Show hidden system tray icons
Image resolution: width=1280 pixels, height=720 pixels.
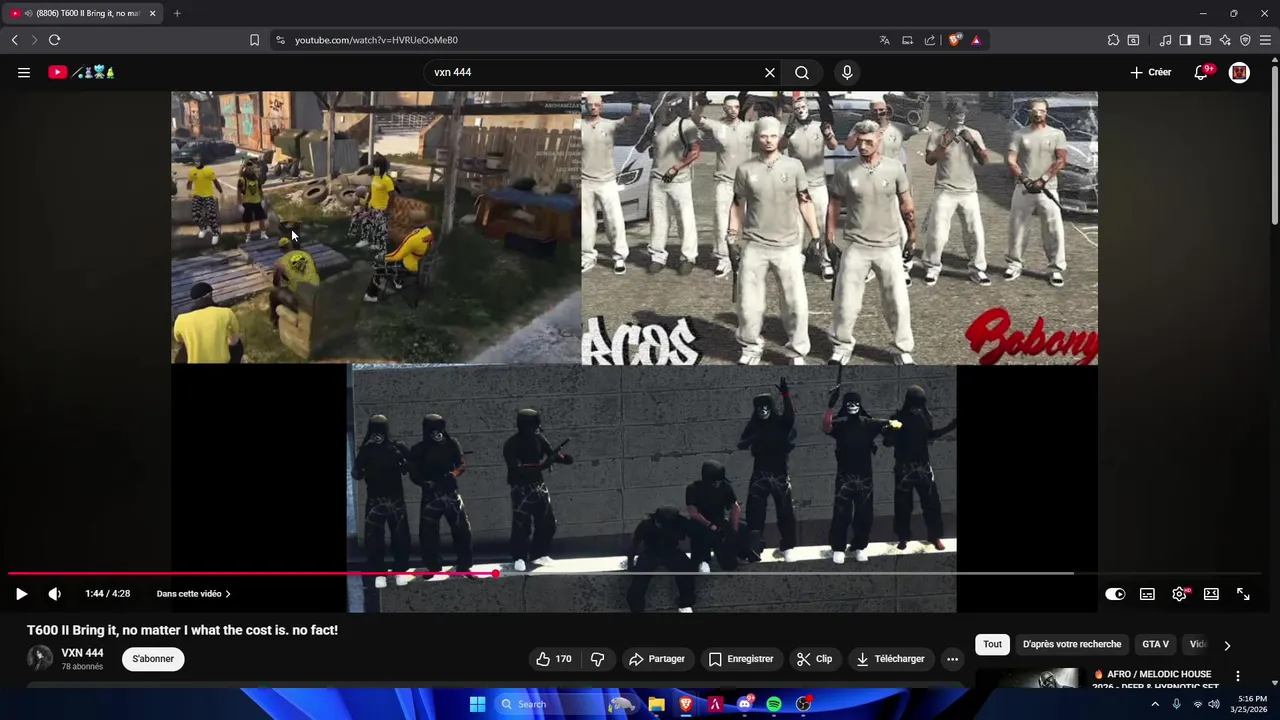pyautogui.click(x=1155, y=704)
